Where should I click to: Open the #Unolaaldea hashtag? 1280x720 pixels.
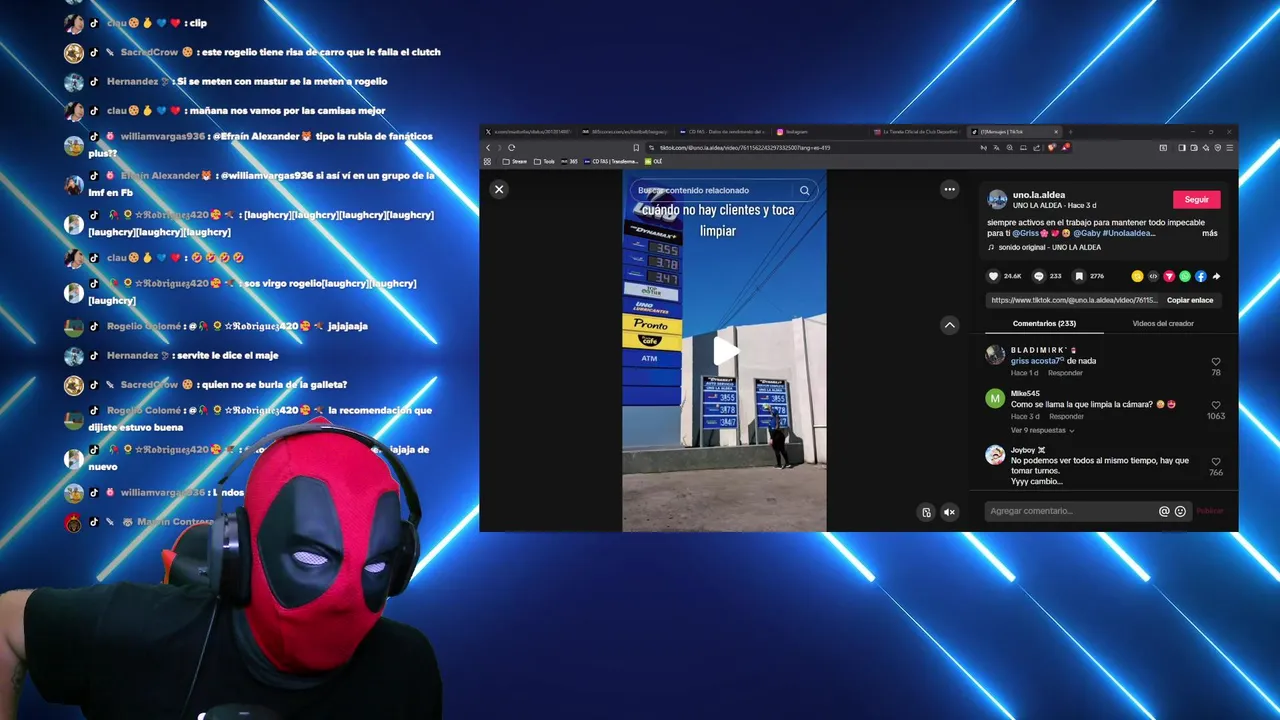pos(1128,233)
